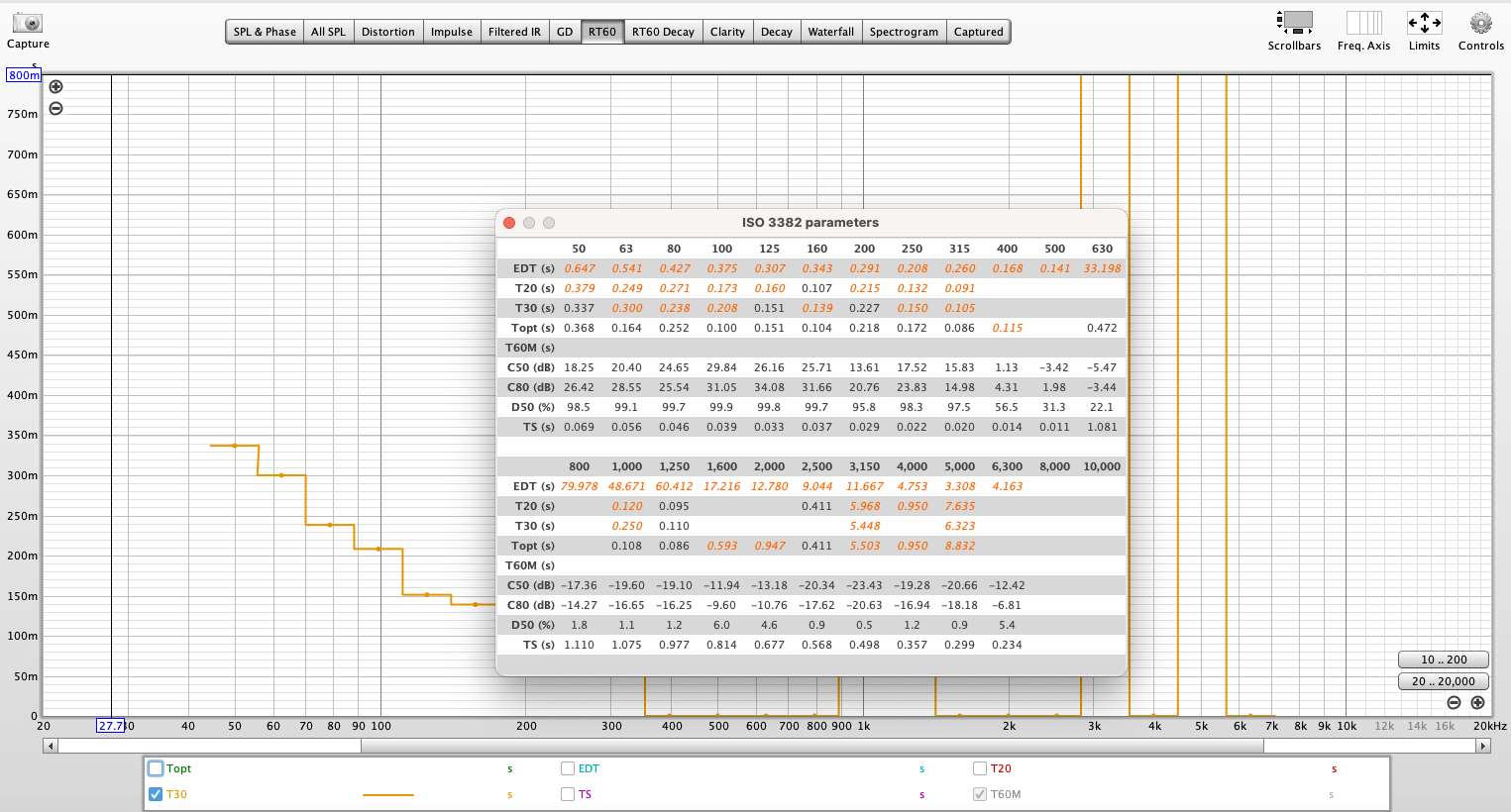1511x812 pixels.
Task: Click T30 value 0.337 in 50 column
Action: (x=579, y=308)
